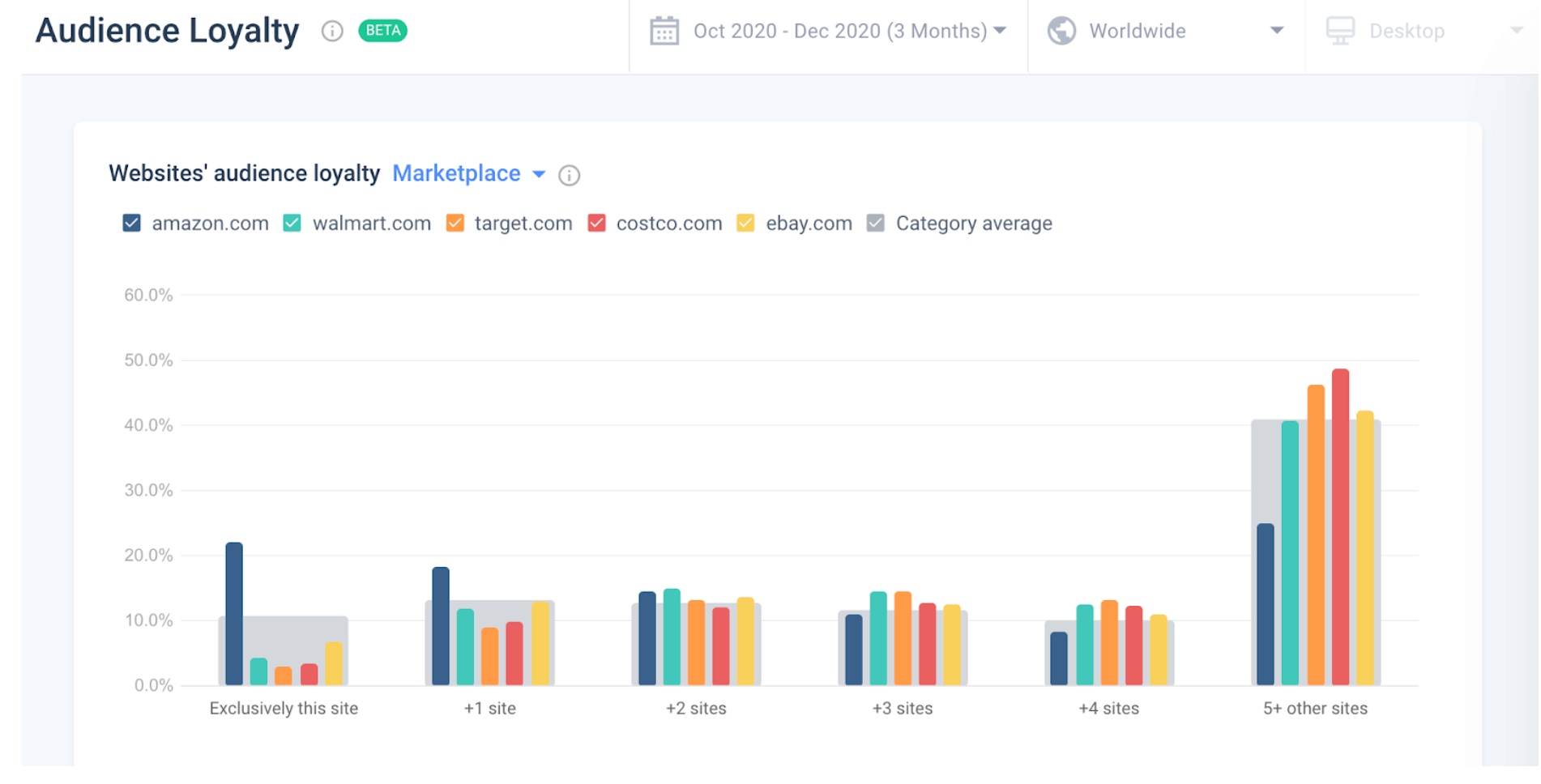Image resolution: width=1541 pixels, height=784 pixels.
Task: Click the globe icon next to Worldwide
Action: 1061,31
